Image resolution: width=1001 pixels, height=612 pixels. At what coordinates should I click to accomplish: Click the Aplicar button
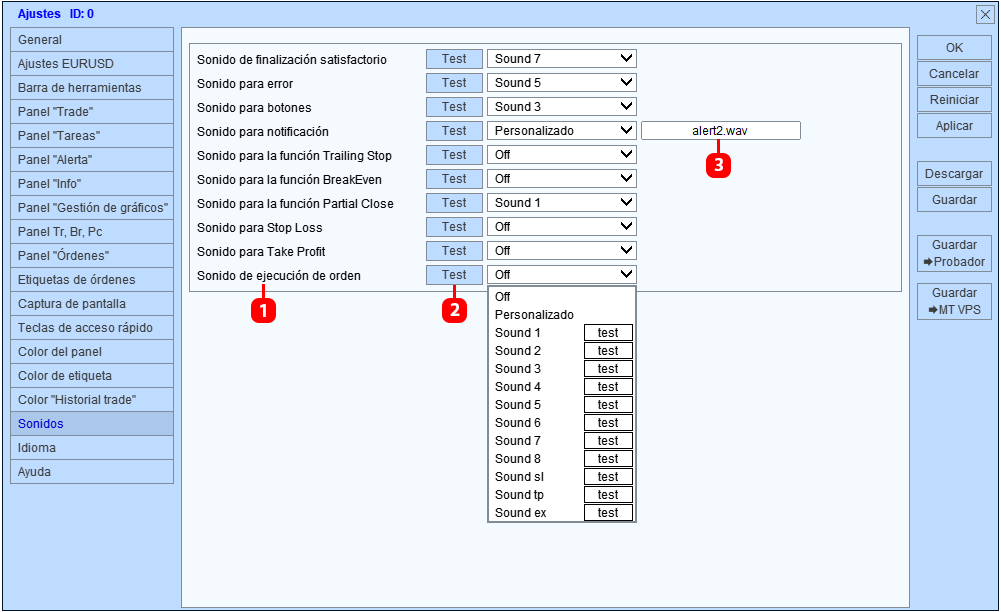click(954, 126)
